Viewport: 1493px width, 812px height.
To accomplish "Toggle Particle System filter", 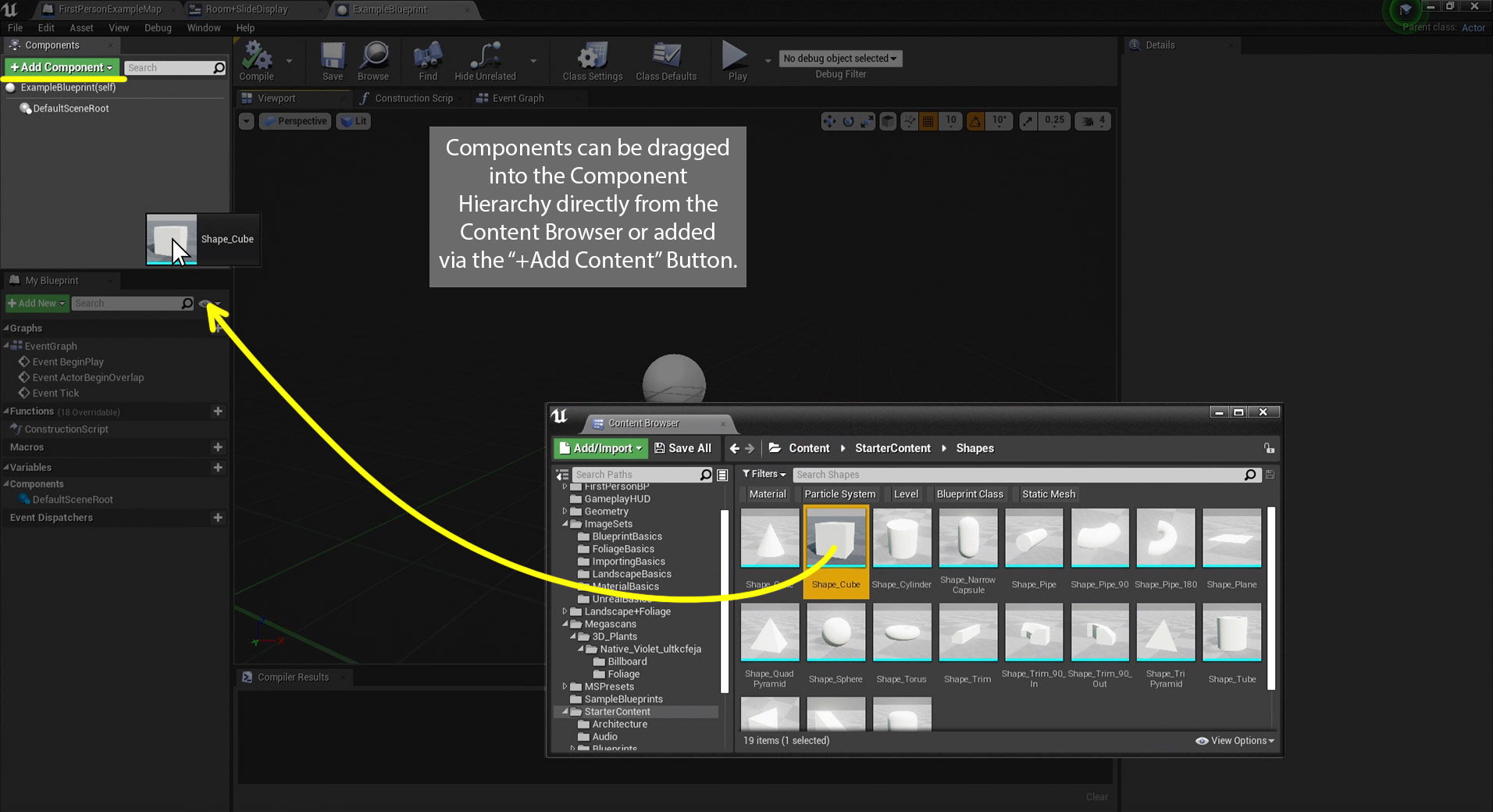I will pos(839,494).
